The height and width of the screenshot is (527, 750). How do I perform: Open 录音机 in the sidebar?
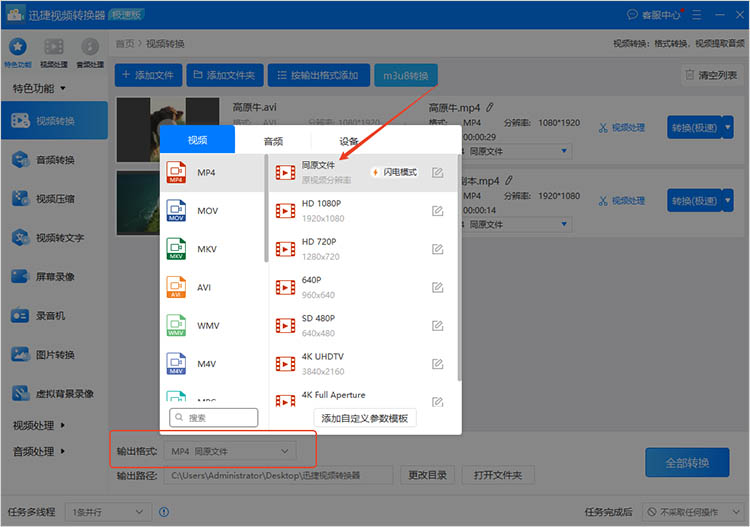[x=55, y=316]
